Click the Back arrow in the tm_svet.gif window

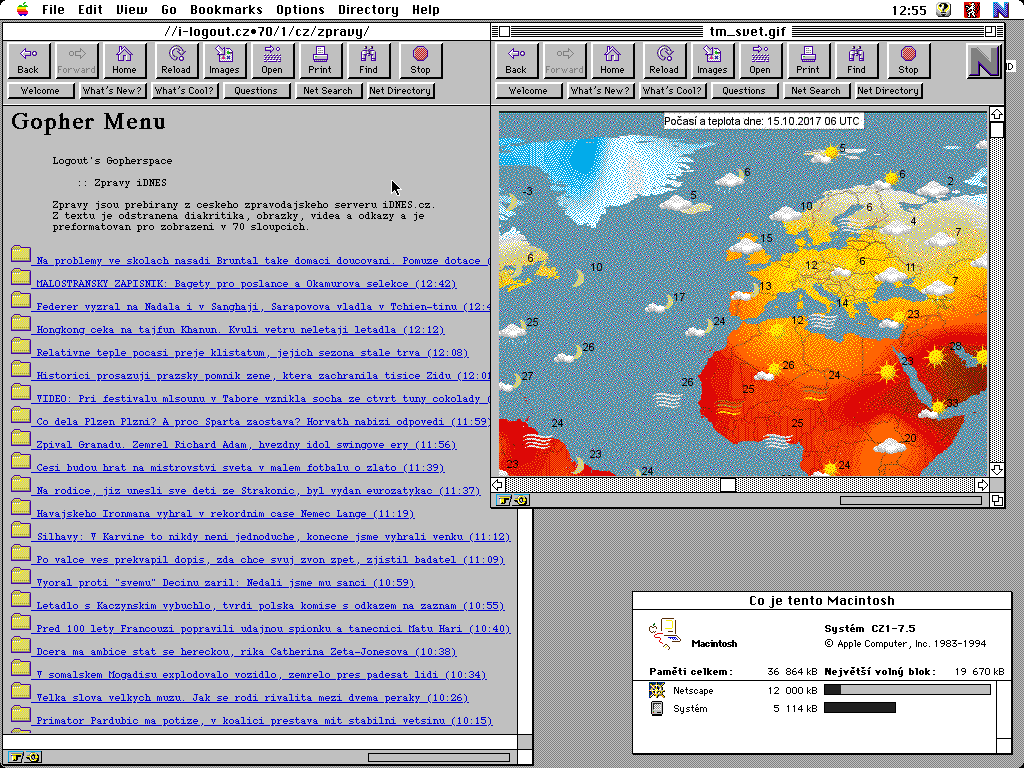pos(516,60)
